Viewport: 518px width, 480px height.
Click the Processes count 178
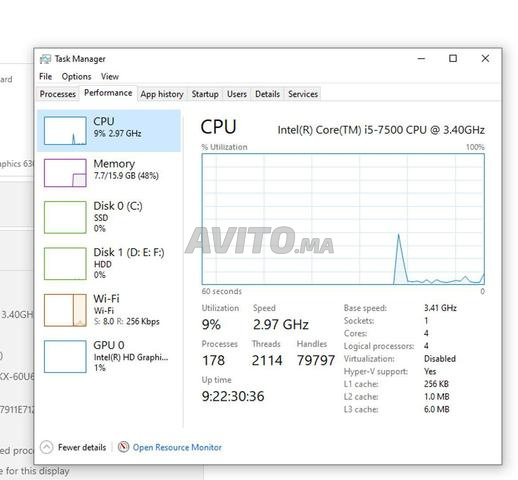pyautogui.click(x=213, y=360)
